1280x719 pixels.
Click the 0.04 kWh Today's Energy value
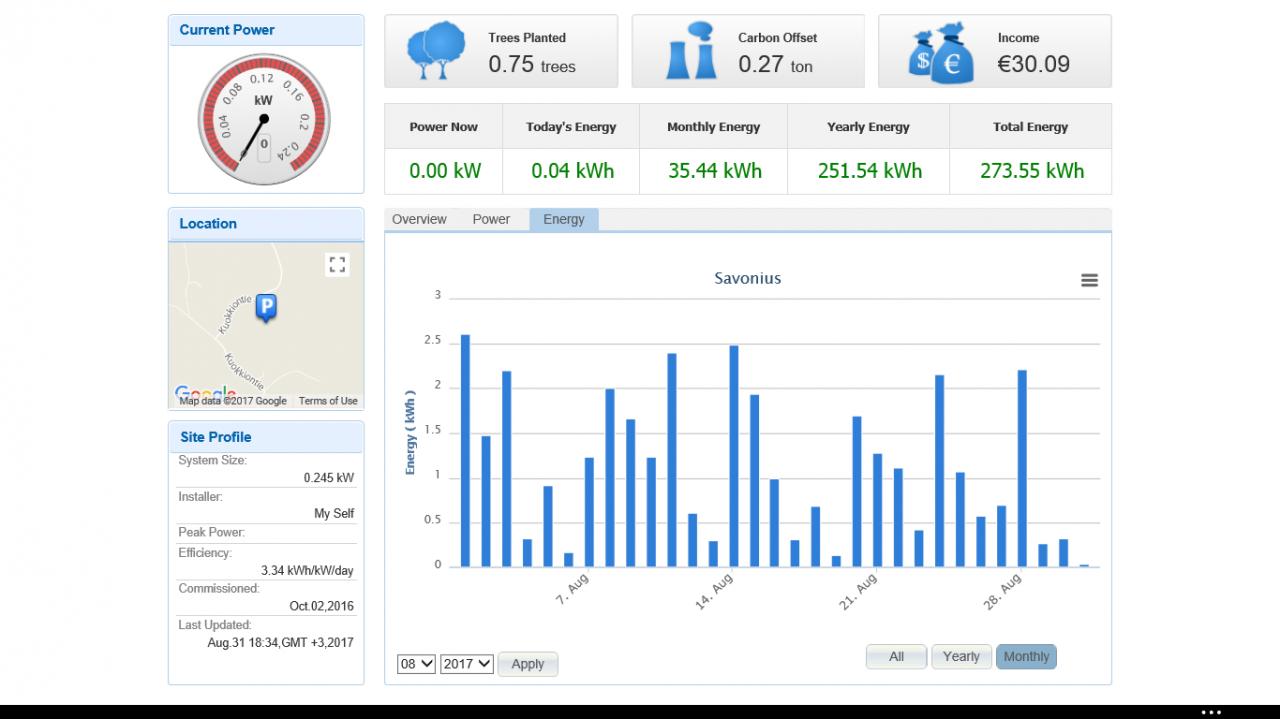573,171
